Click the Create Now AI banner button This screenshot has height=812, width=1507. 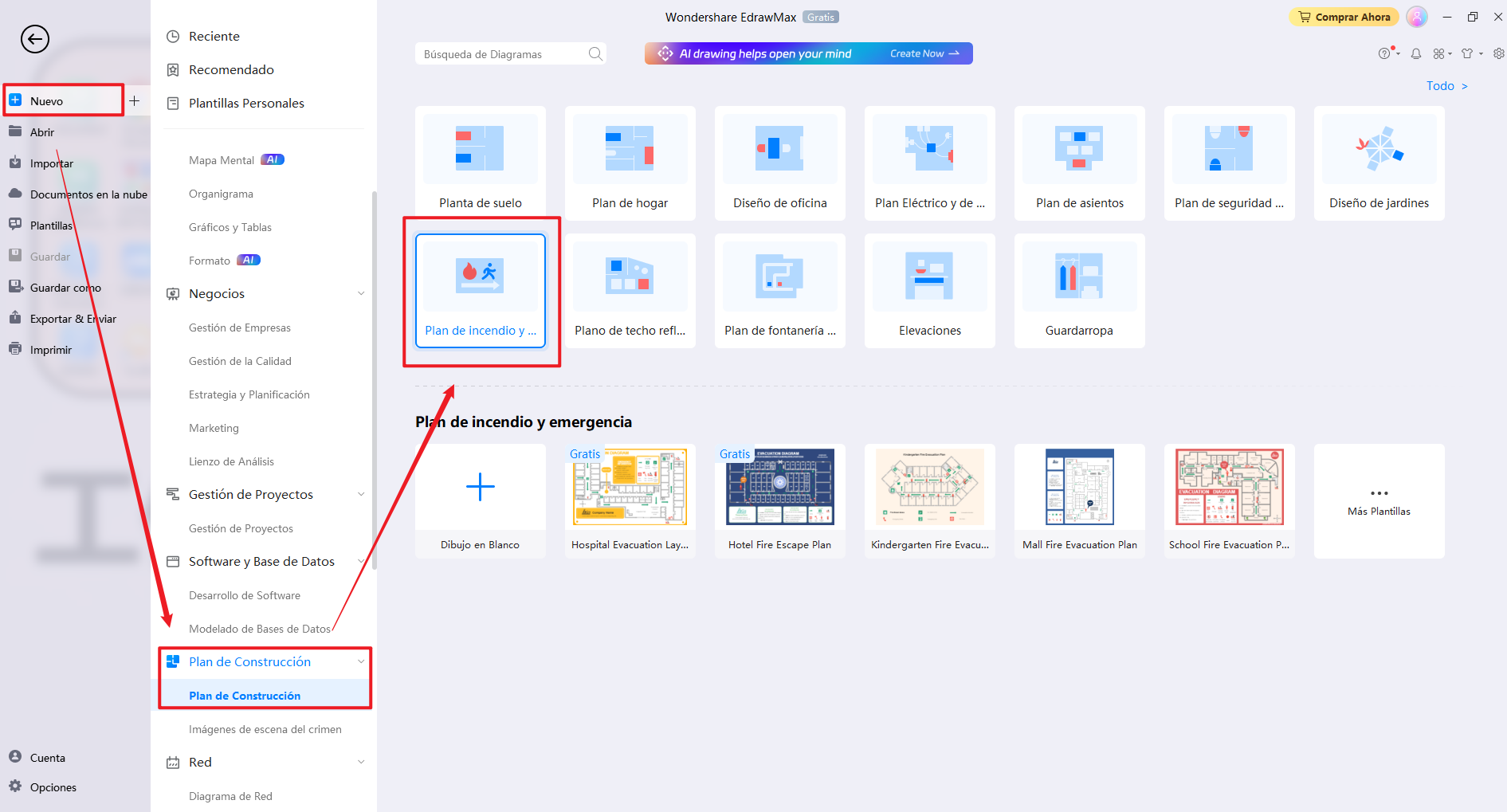pos(924,53)
